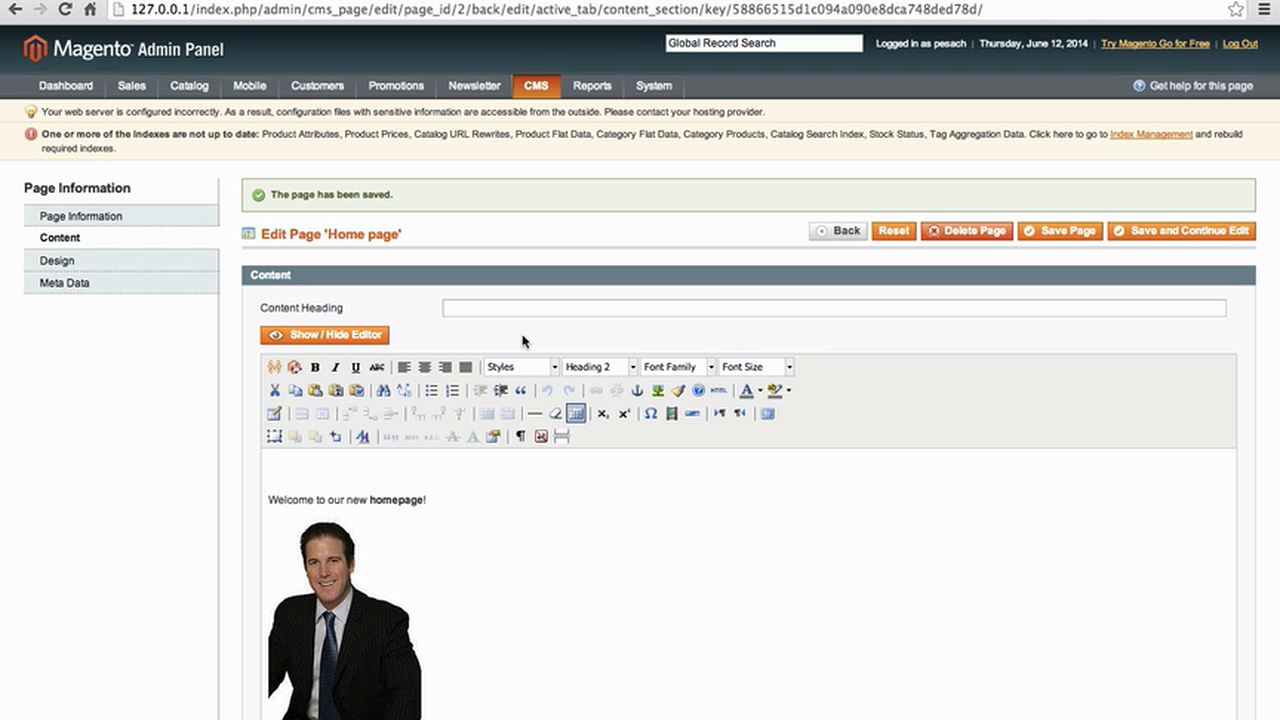Apply italic formatting
This screenshot has height=720, width=1280.
pyautogui.click(x=335, y=366)
